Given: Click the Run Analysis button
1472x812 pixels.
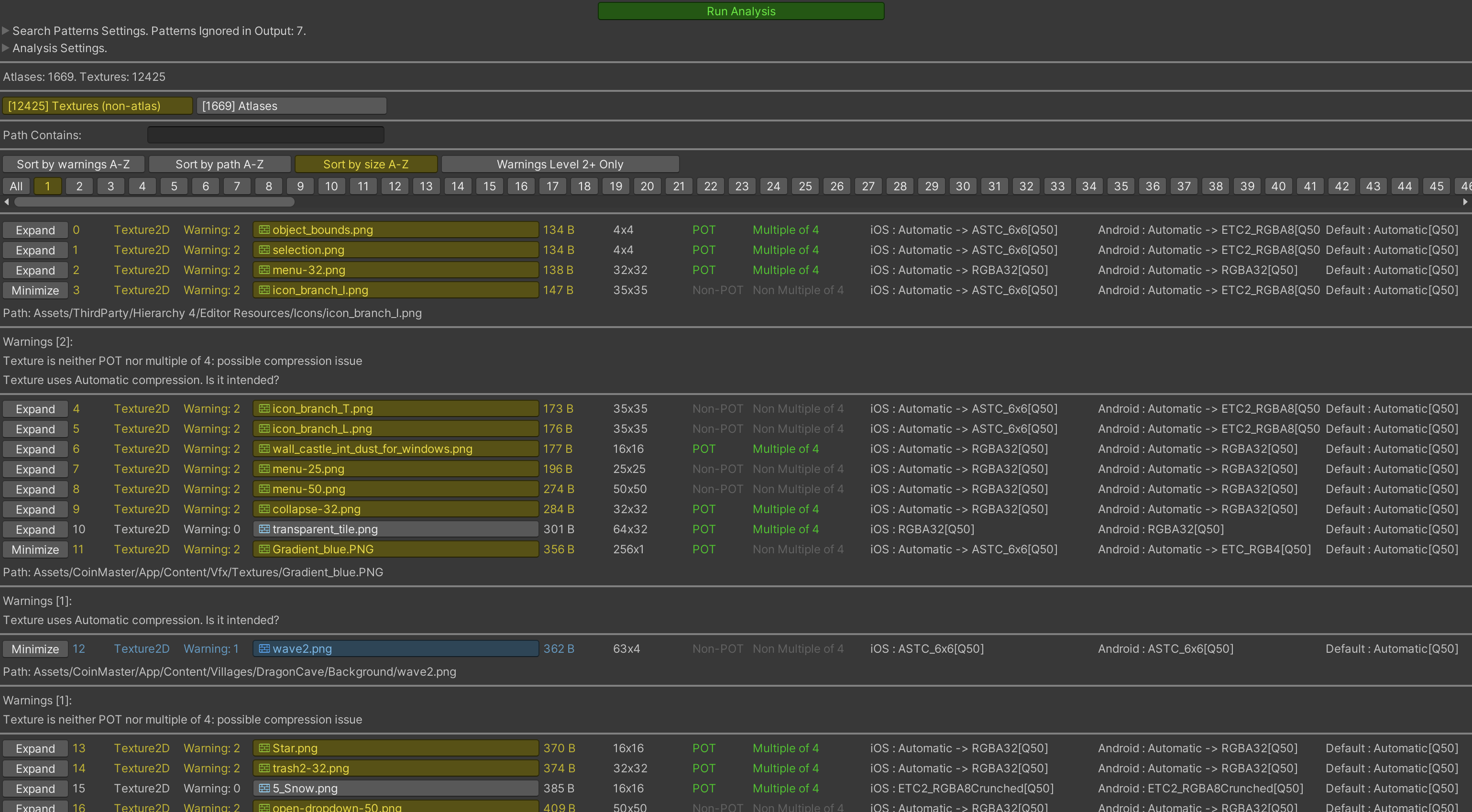Looking at the screenshot, I should pos(741,11).
